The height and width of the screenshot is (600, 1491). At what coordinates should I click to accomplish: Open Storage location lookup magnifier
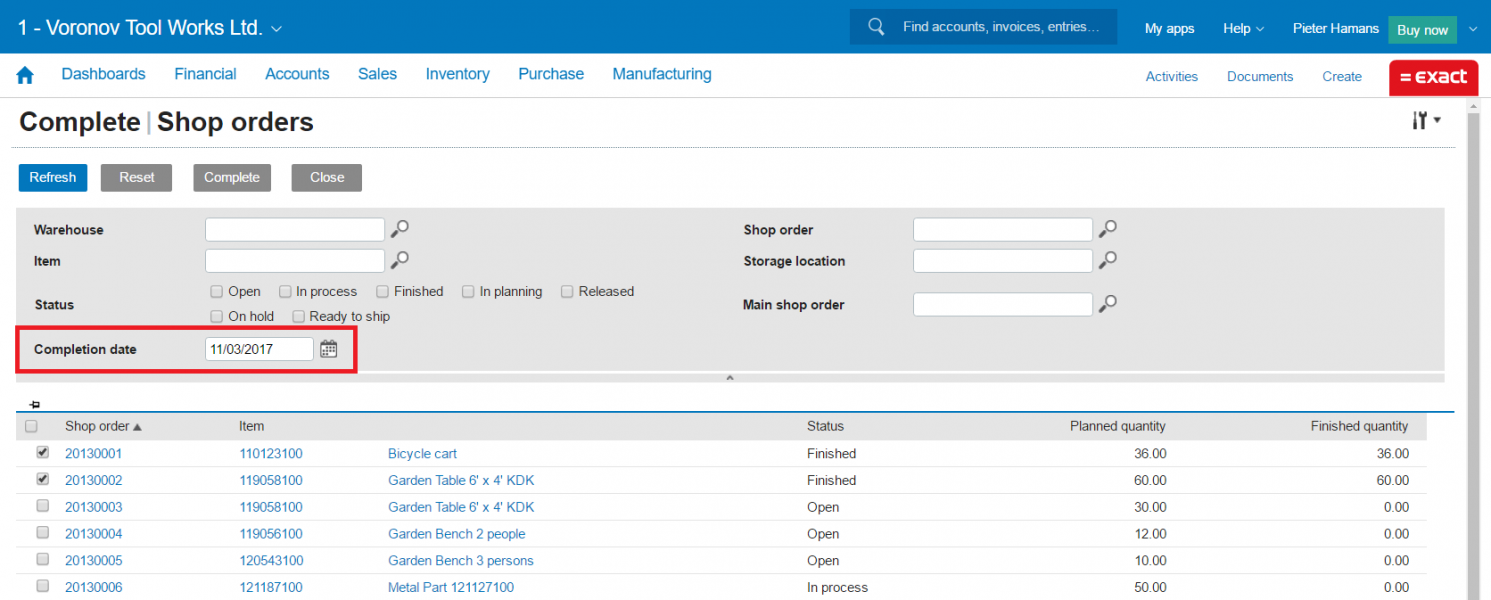1107,261
